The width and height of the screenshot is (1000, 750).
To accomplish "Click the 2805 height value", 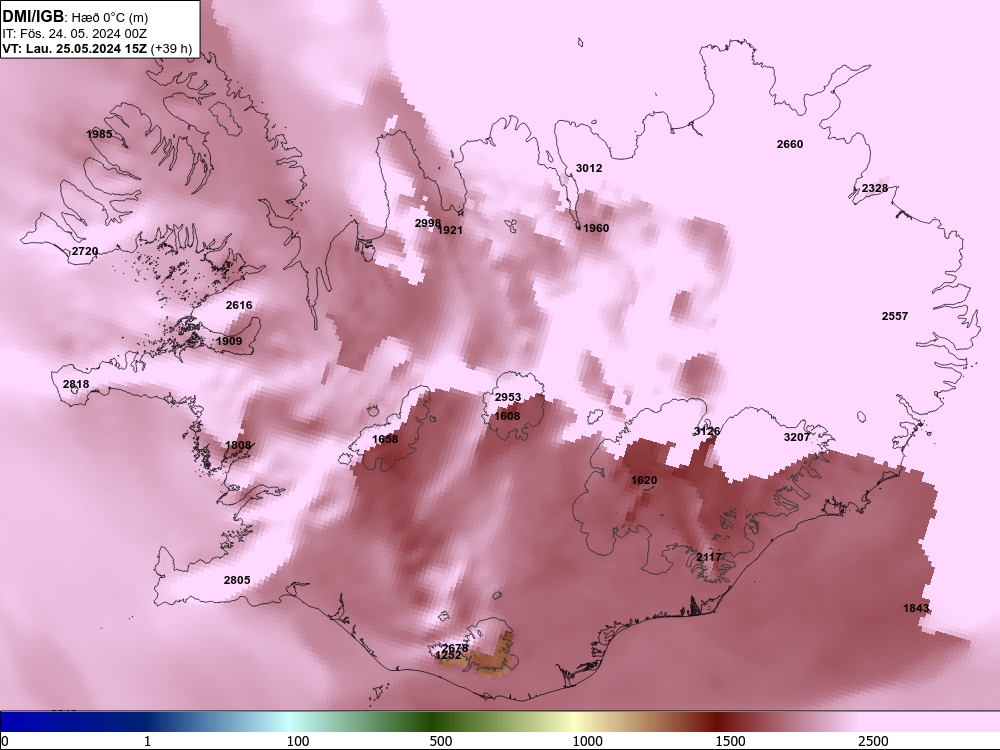I will pyautogui.click(x=237, y=580).
